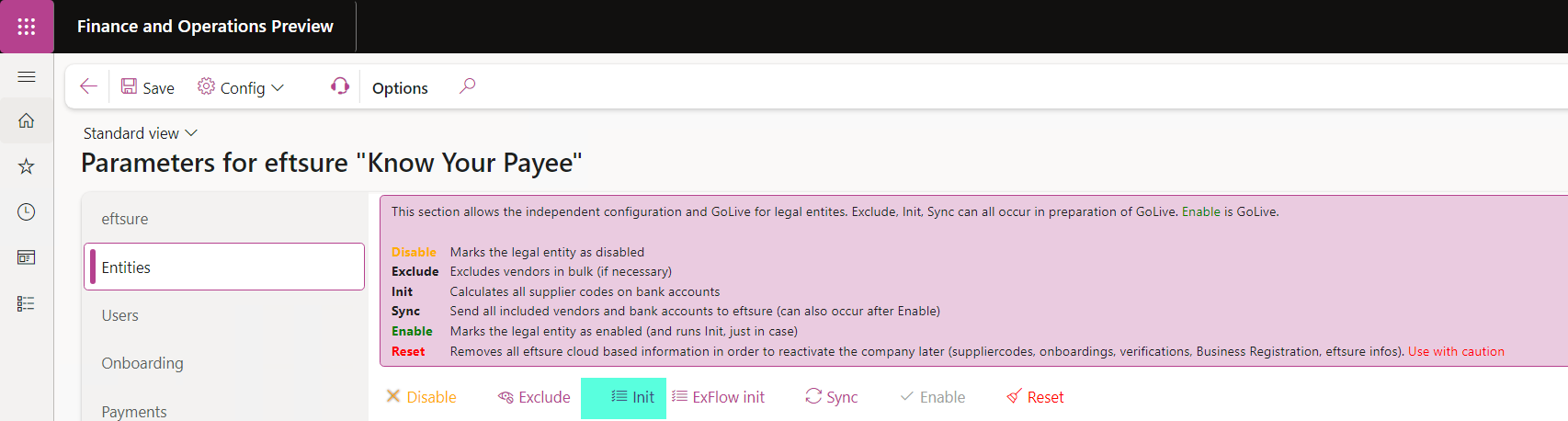Open Modules list icon in sidebar
1568x421 pixels.
click(27, 303)
